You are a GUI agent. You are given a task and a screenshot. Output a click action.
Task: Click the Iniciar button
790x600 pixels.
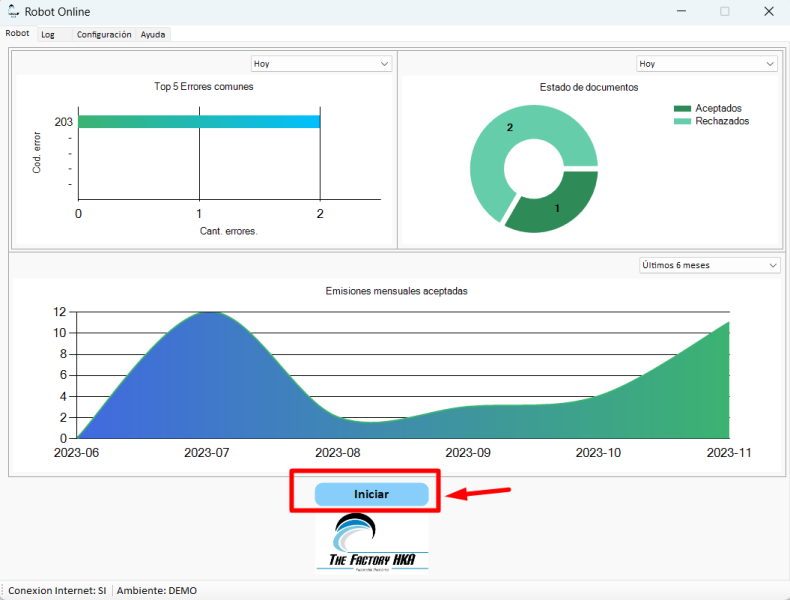371,494
